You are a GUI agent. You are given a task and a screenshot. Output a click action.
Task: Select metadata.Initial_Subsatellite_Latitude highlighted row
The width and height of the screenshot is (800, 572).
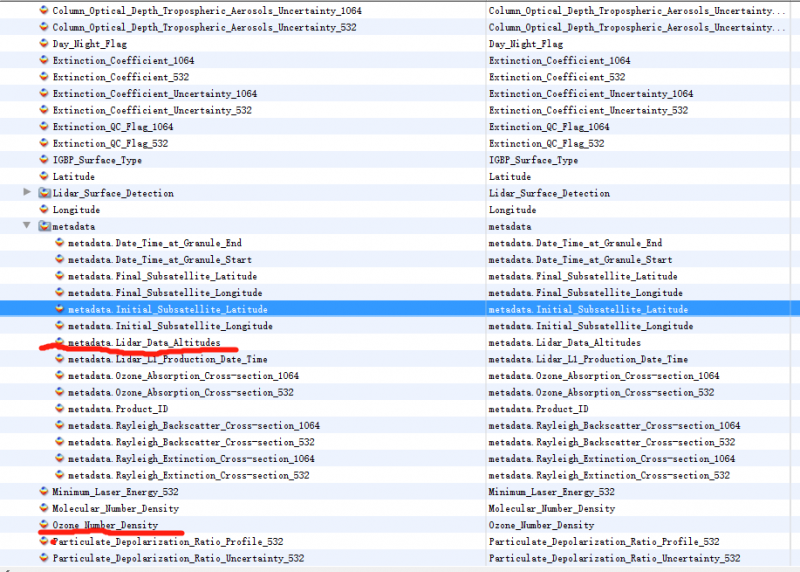(x=167, y=310)
